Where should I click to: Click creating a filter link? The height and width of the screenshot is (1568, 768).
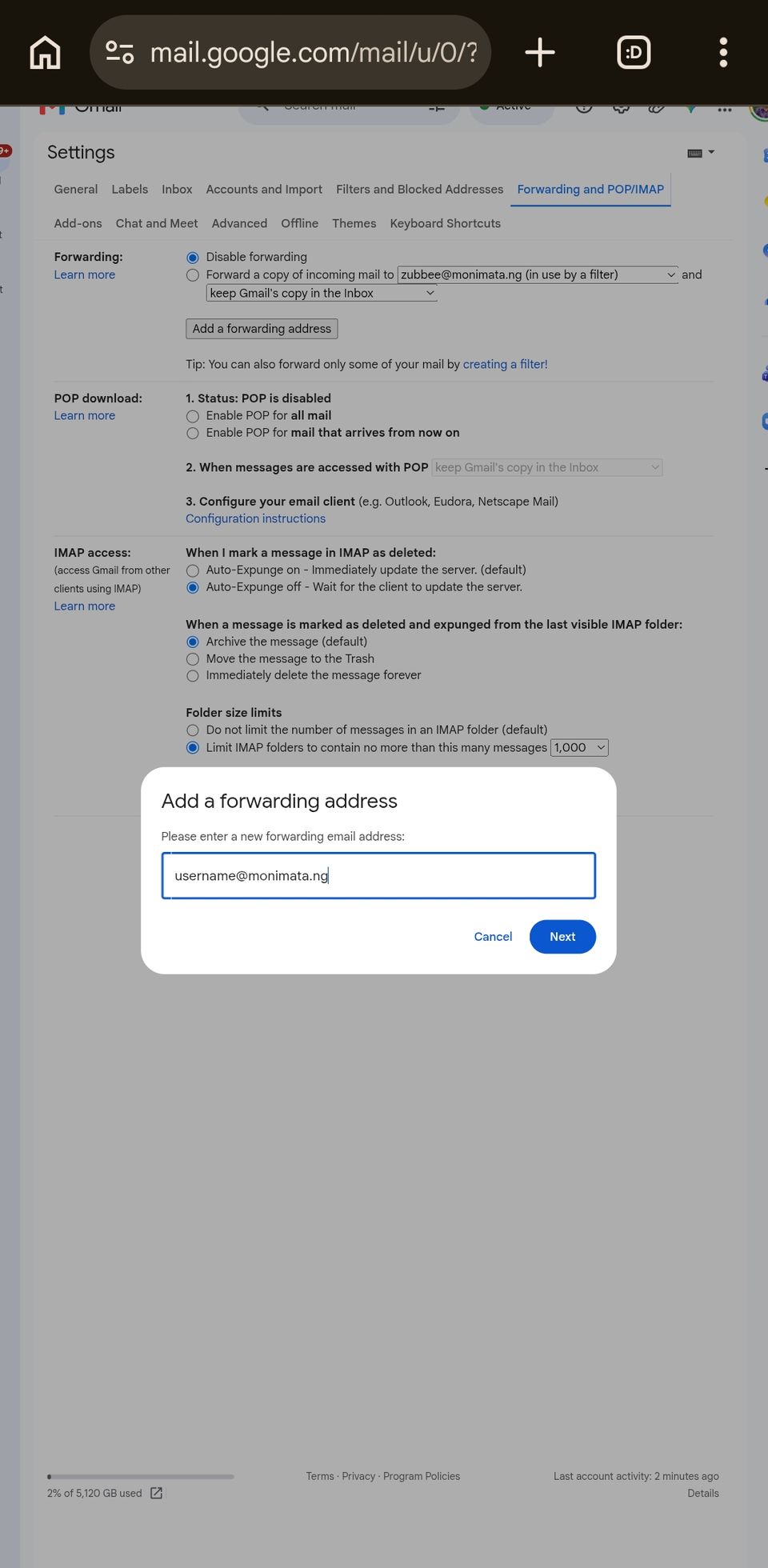coord(506,365)
